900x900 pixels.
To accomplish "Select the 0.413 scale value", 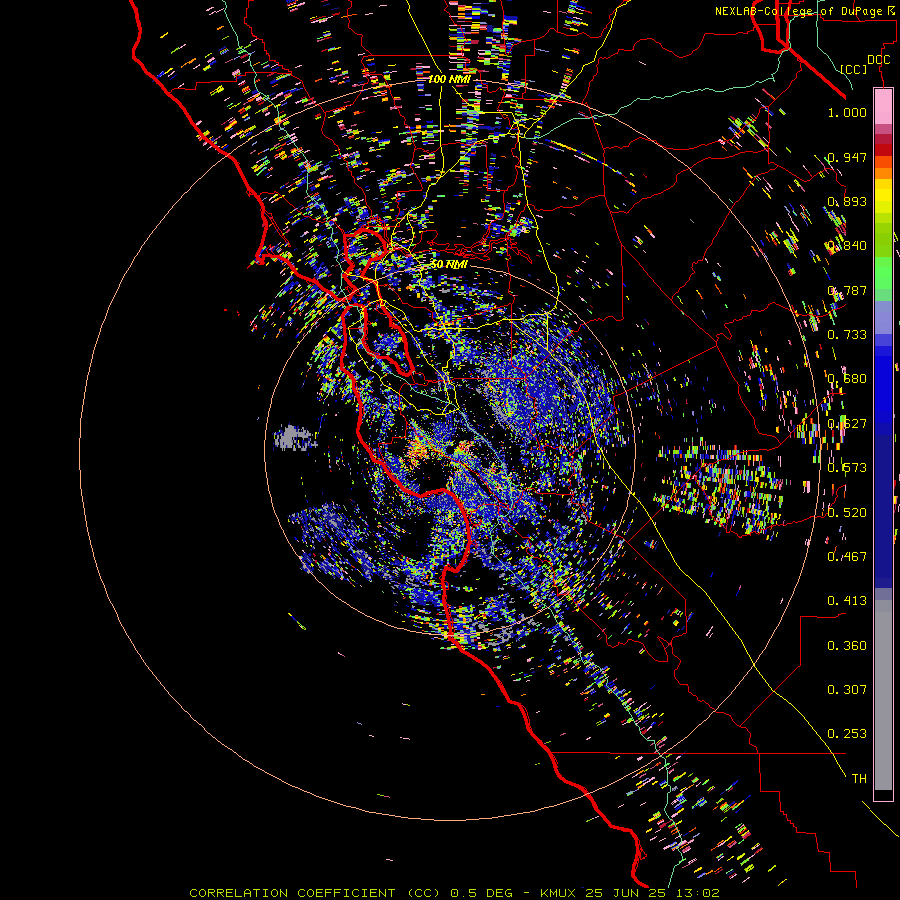I will pos(847,601).
